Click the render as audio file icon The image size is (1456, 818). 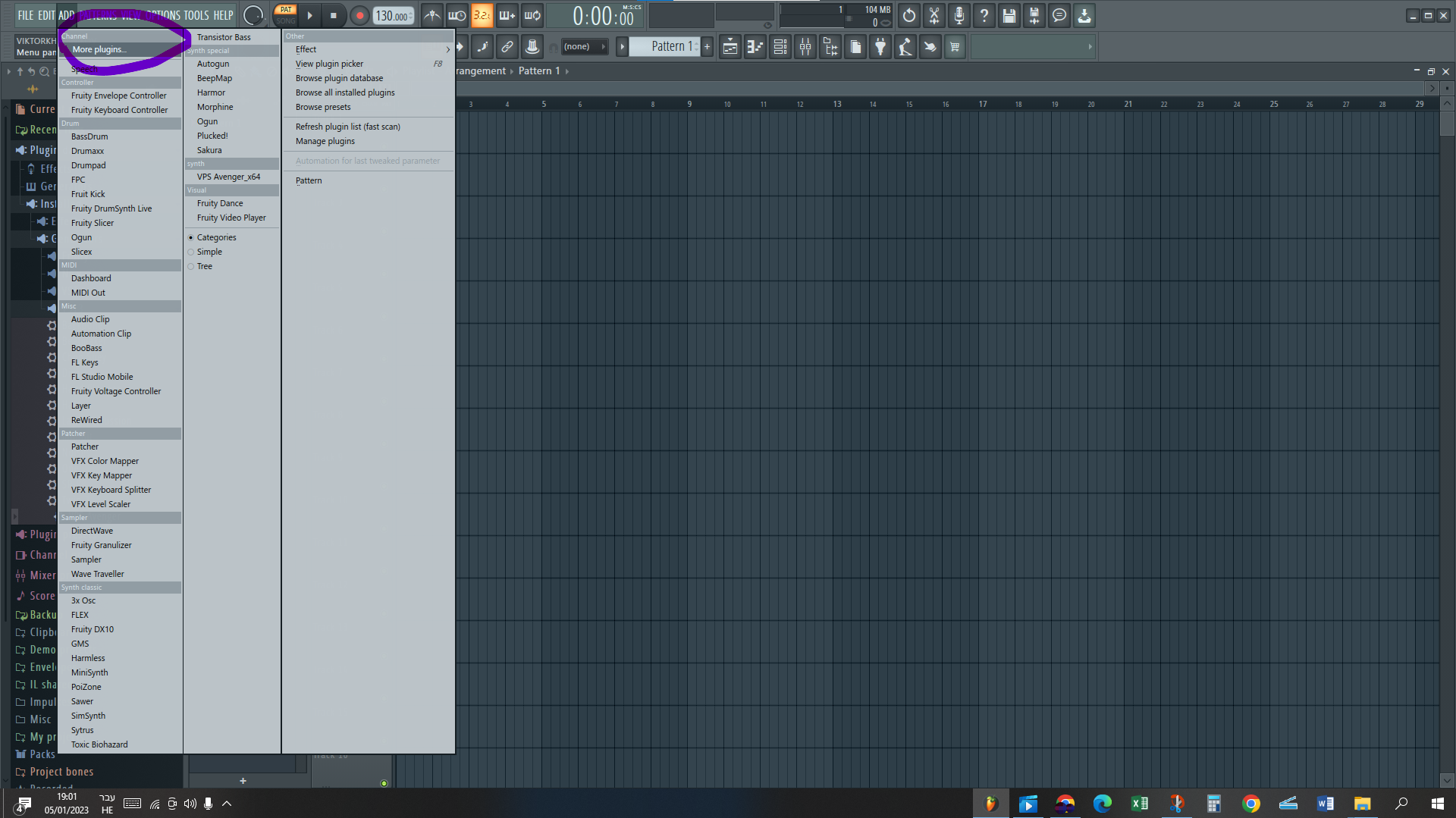pyautogui.click(x=1034, y=15)
